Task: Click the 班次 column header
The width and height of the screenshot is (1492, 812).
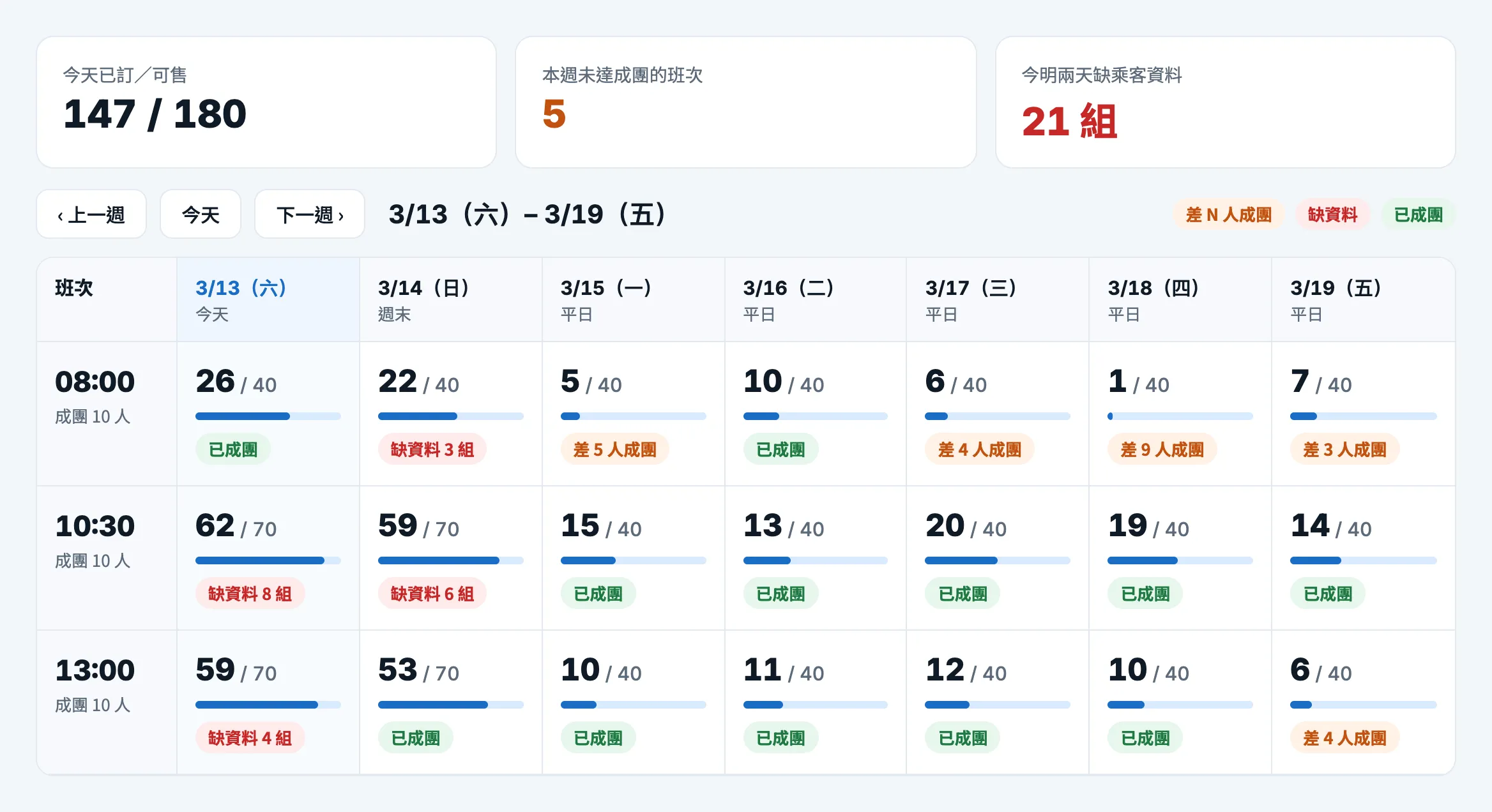Action: coord(107,300)
